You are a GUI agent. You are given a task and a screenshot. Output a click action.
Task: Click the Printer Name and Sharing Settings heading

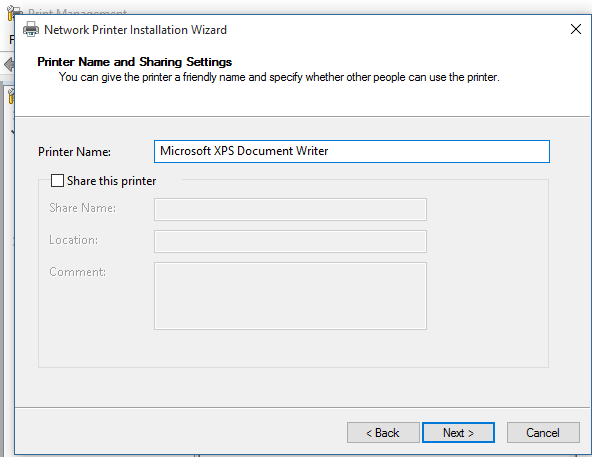[x=134, y=62]
